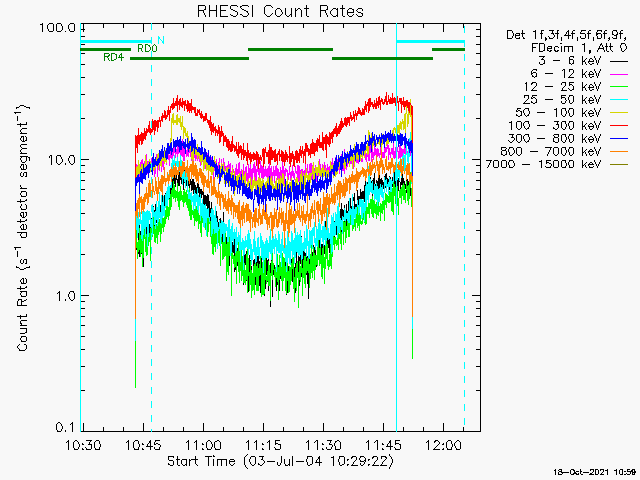Click the cyan N flag label
The height and width of the screenshot is (480, 640).
(161, 40)
